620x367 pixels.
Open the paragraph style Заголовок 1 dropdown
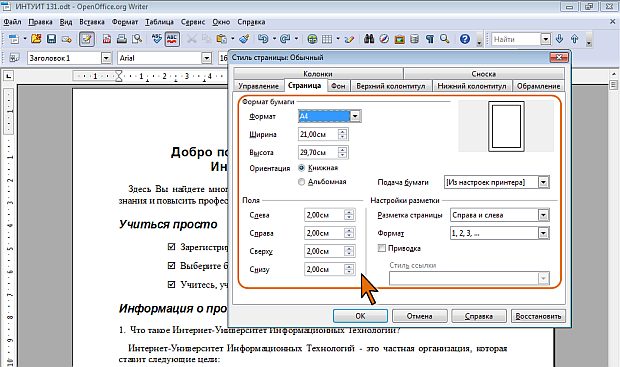[106, 58]
